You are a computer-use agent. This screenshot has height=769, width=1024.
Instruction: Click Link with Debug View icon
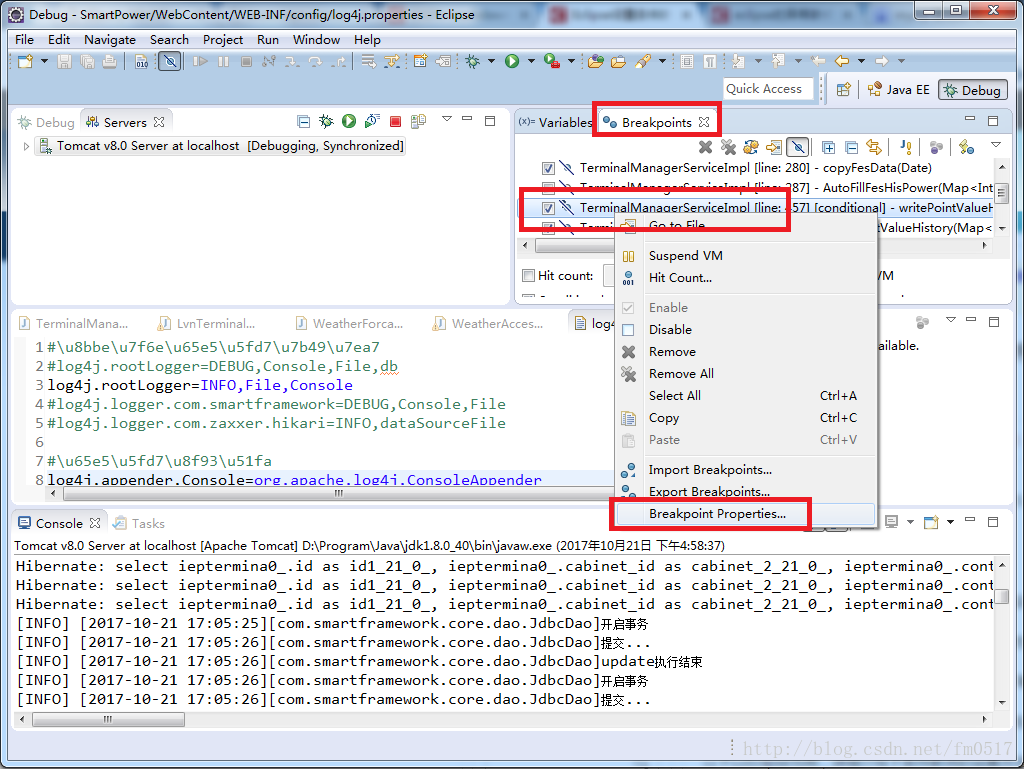coord(874,148)
